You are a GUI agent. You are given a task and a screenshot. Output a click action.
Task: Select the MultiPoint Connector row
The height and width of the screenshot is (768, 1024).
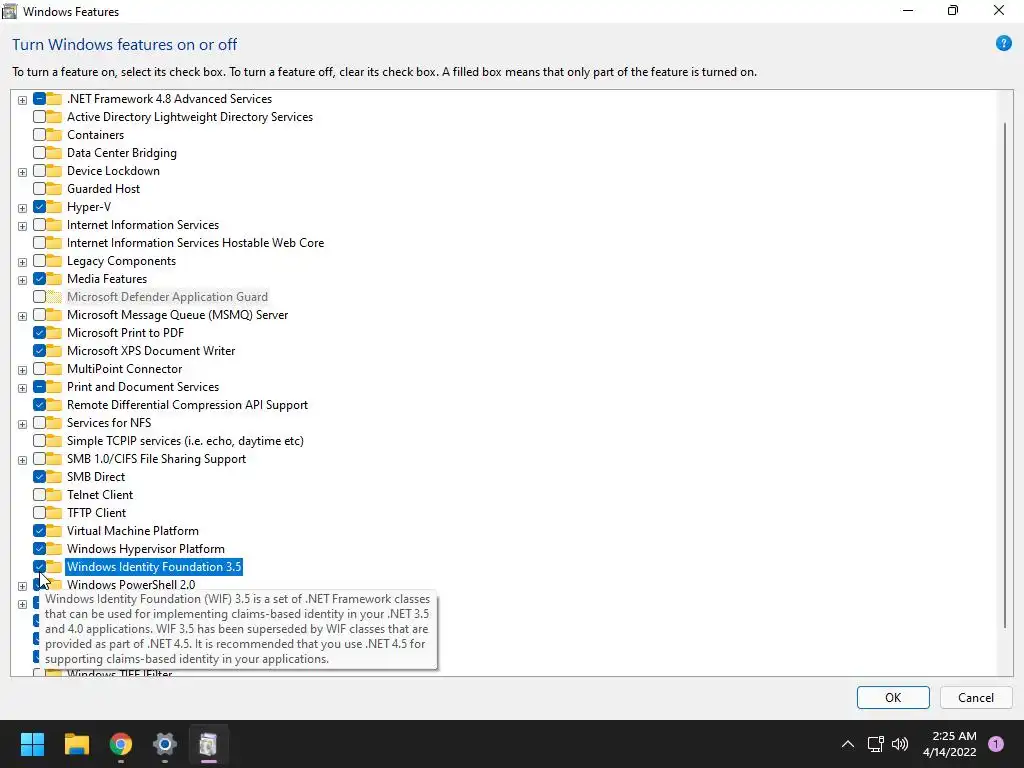(x=124, y=369)
